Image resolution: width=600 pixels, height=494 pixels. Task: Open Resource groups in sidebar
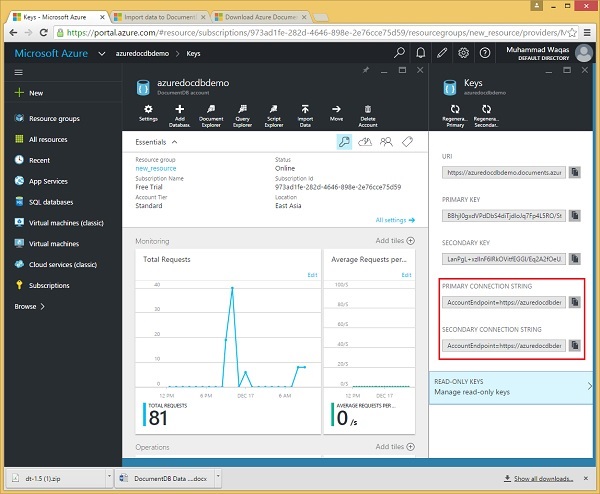click(47, 118)
